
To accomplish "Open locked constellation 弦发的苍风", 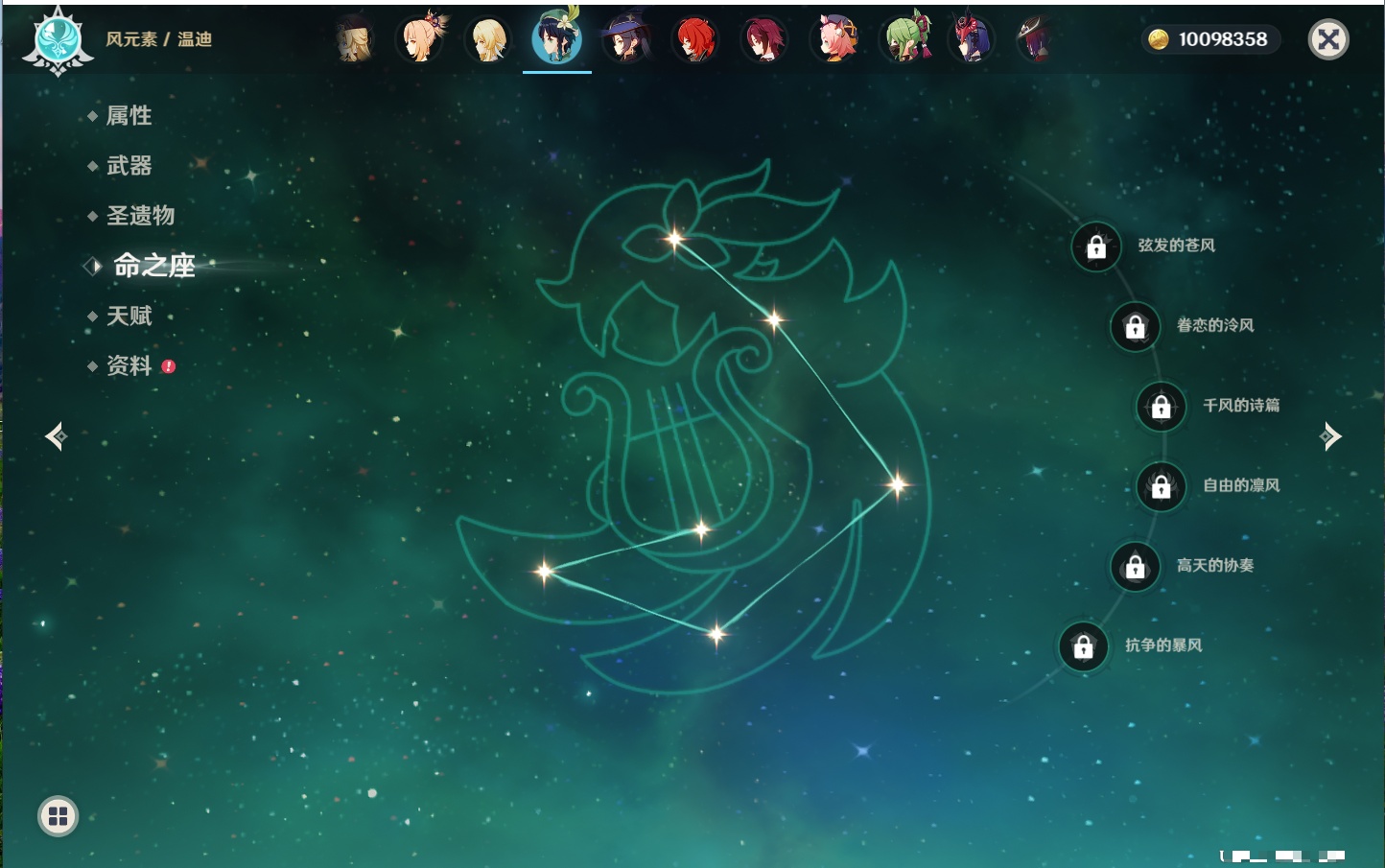I will pos(1096,247).
